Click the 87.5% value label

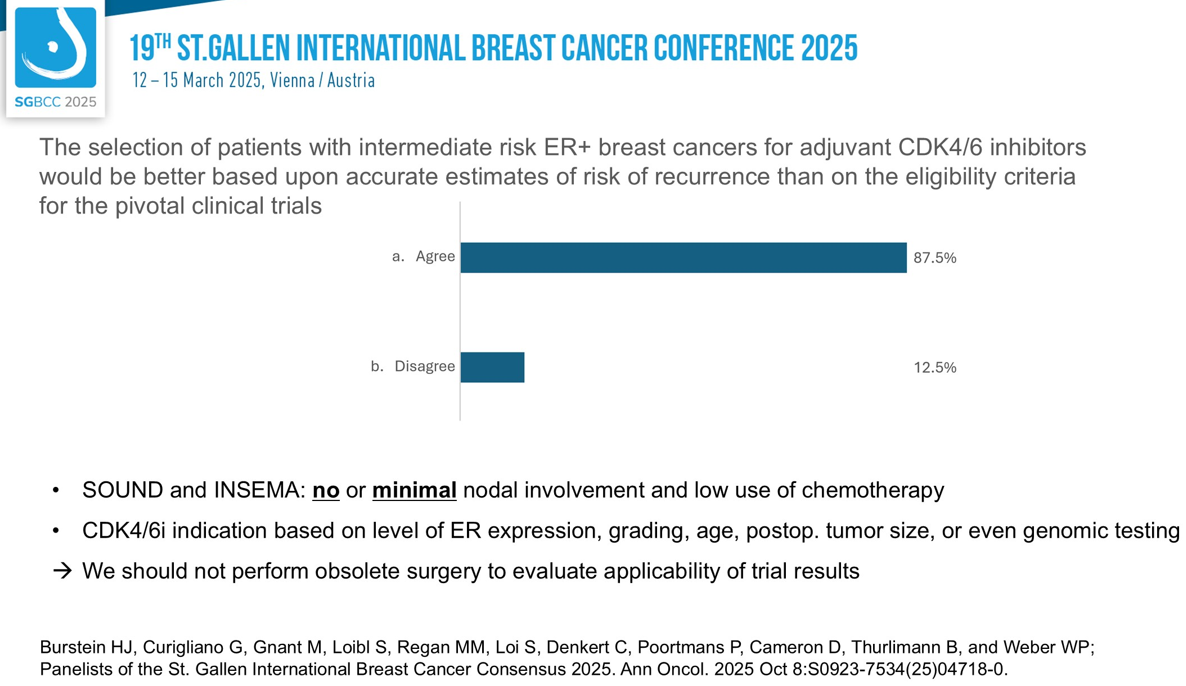(x=934, y=258)
